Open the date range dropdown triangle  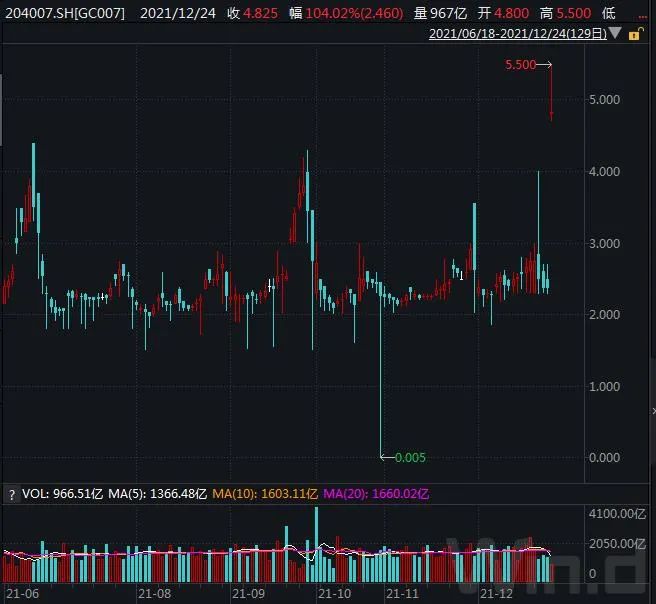click(x=615, y=33)
